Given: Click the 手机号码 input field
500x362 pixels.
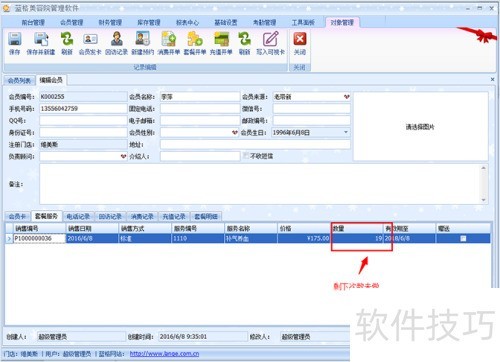Looking at the screenshot, I should point(83,109).
